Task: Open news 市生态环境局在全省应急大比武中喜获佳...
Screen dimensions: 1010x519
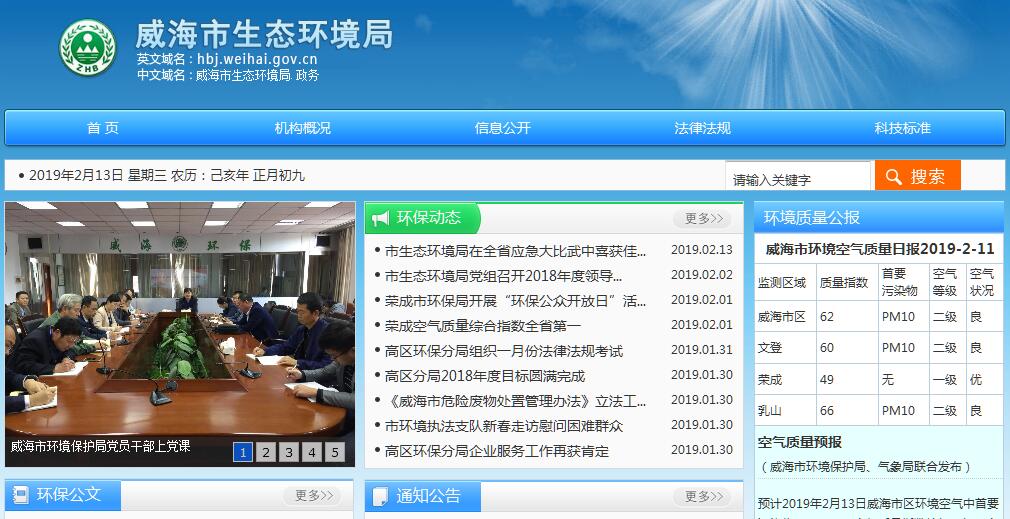Action: 515,251
